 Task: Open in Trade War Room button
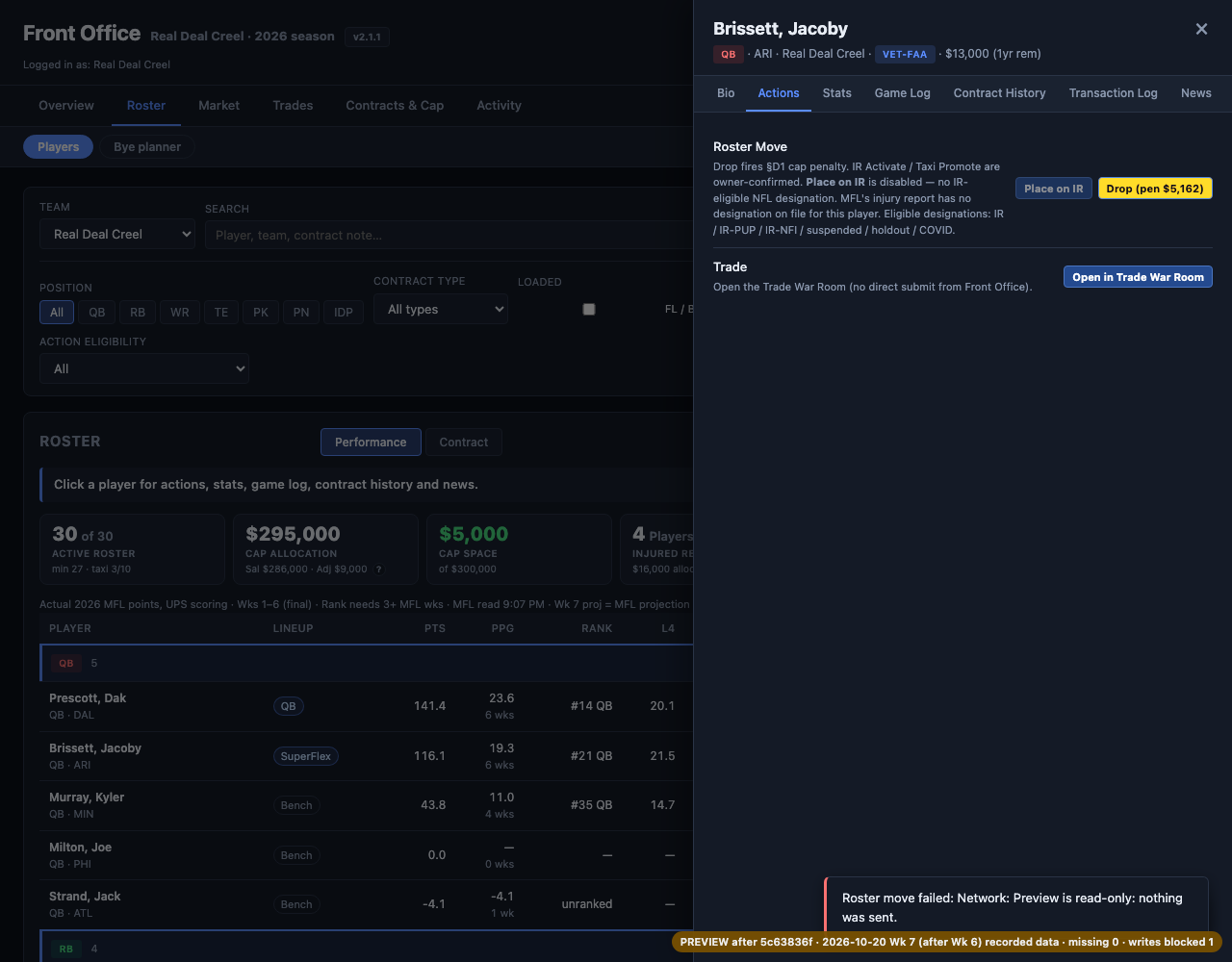tap(1138, 277)
